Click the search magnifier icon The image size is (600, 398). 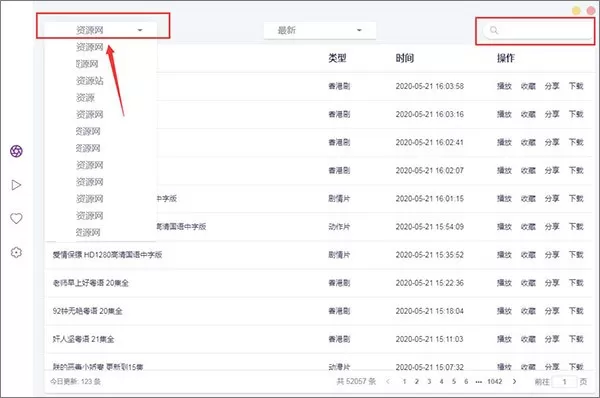(x=494, y=30)
